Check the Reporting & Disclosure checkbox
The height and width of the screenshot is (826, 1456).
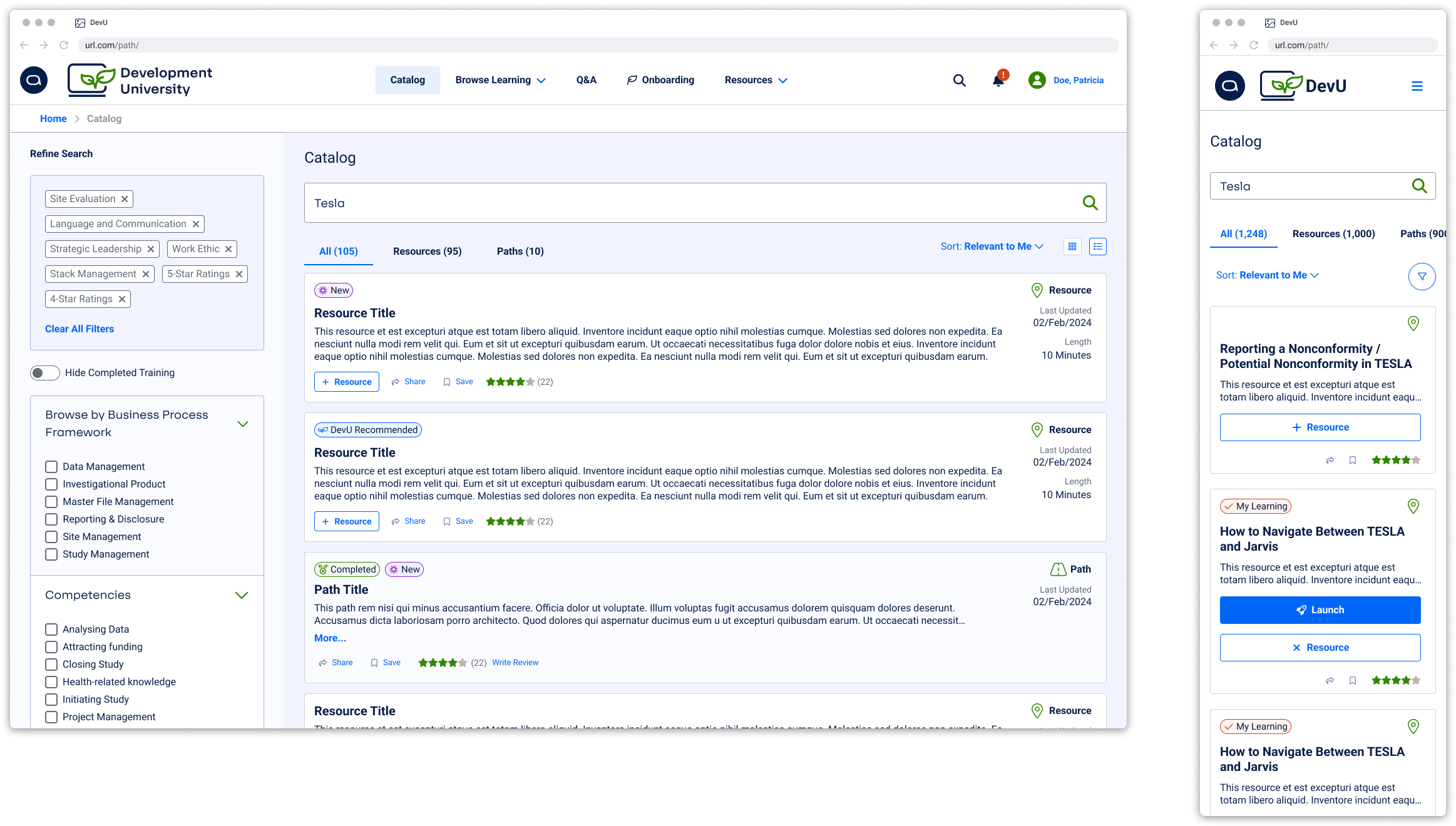point(51,519)
